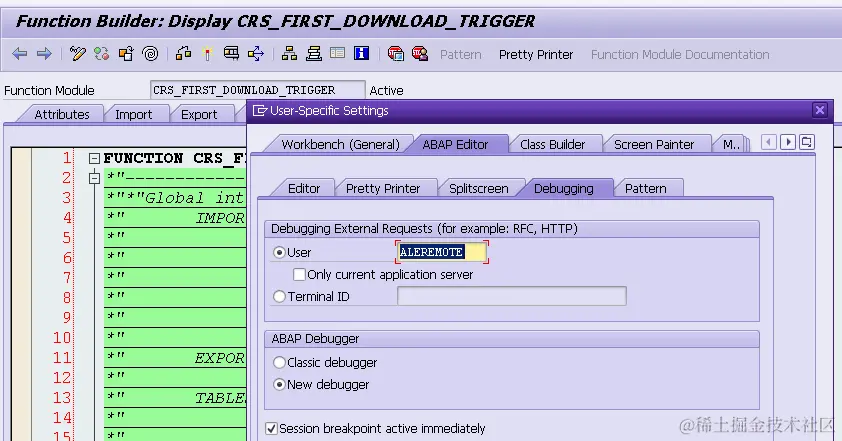
Task: Show the Navigation Stack icon
Action: 314,54
